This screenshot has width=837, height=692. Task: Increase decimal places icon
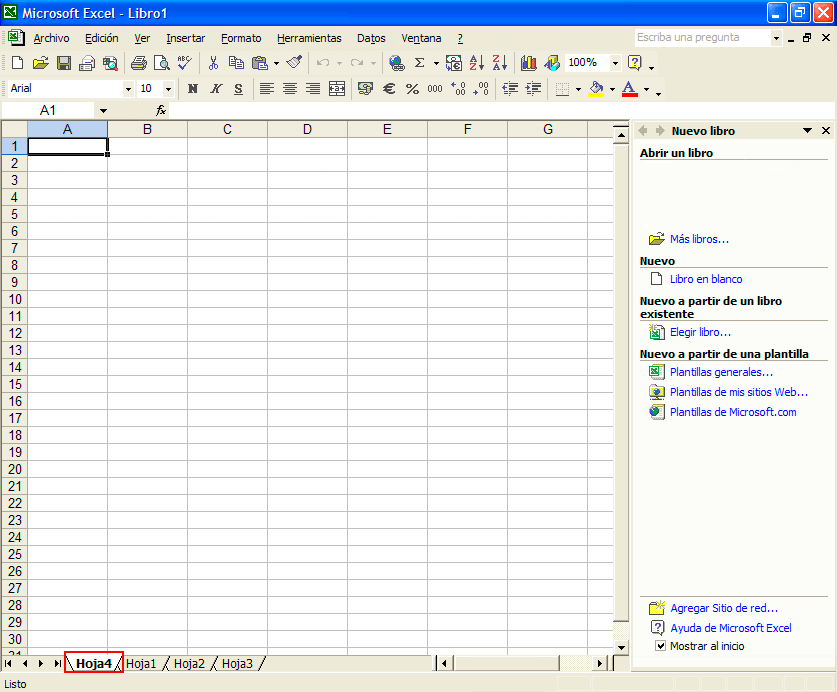coord(458,89)
